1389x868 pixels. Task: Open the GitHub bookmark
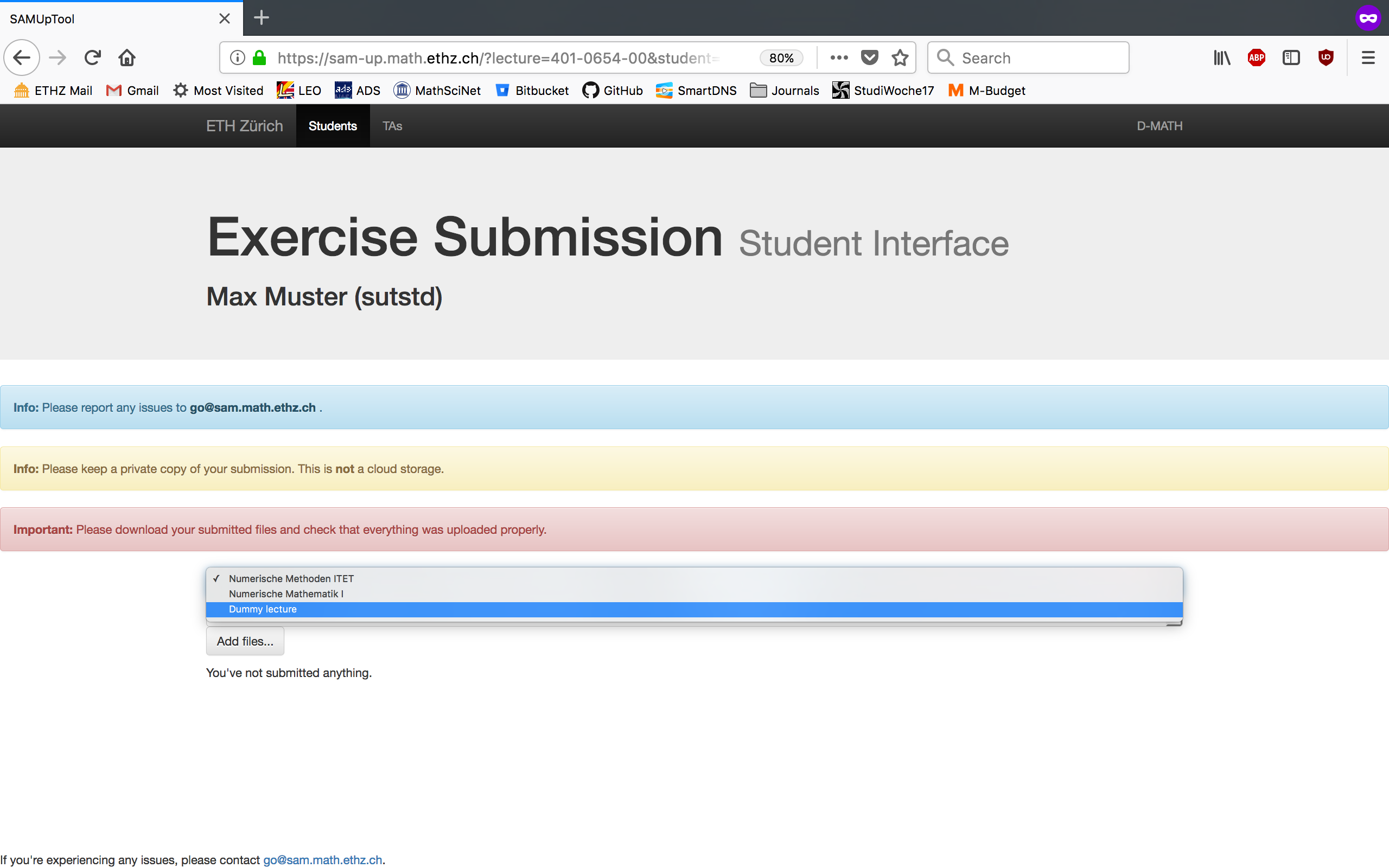(613, 90)
